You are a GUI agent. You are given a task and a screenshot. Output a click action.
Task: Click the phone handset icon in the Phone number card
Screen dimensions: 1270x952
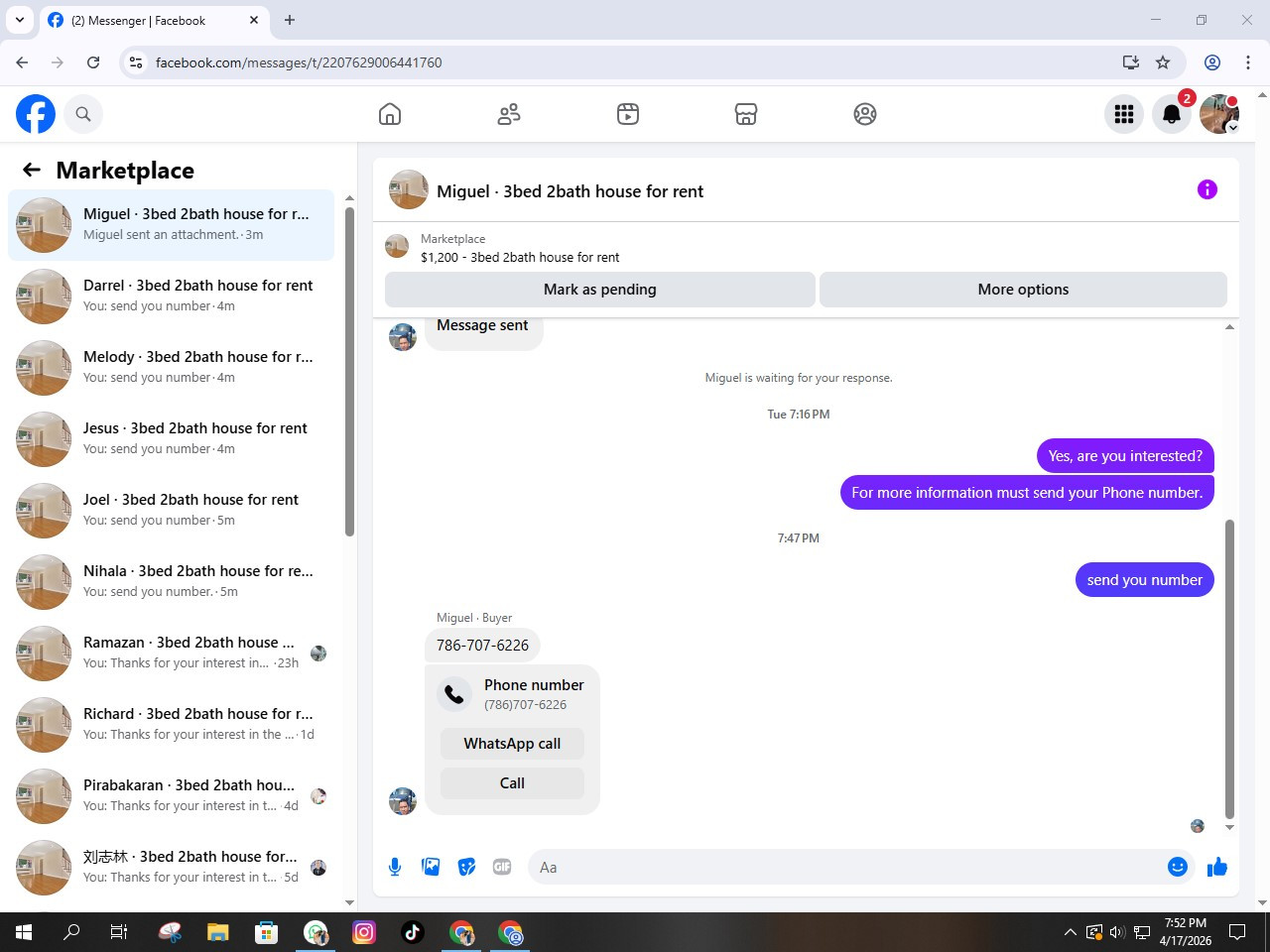454,694
